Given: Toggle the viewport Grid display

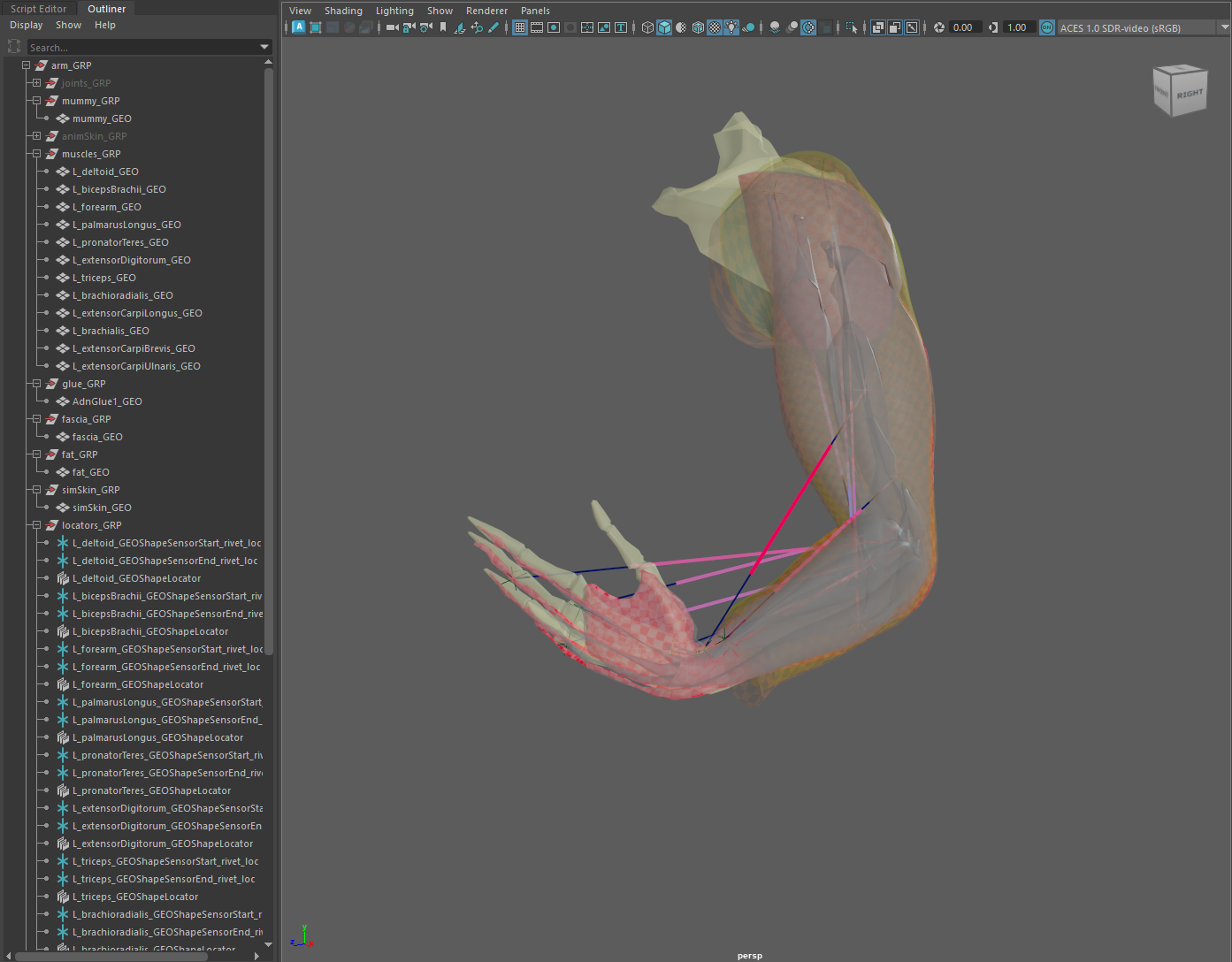Looking at the screenshot, I should tap(520, 27).
